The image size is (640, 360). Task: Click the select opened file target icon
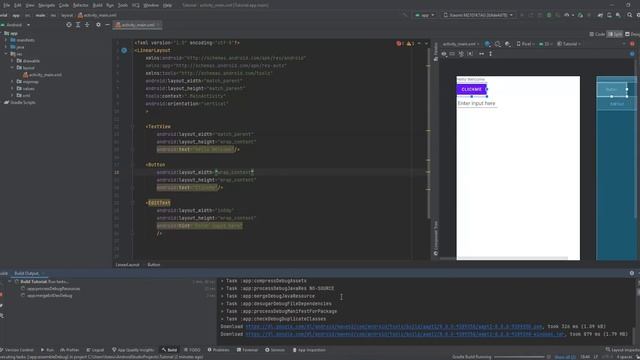[69, 25]
